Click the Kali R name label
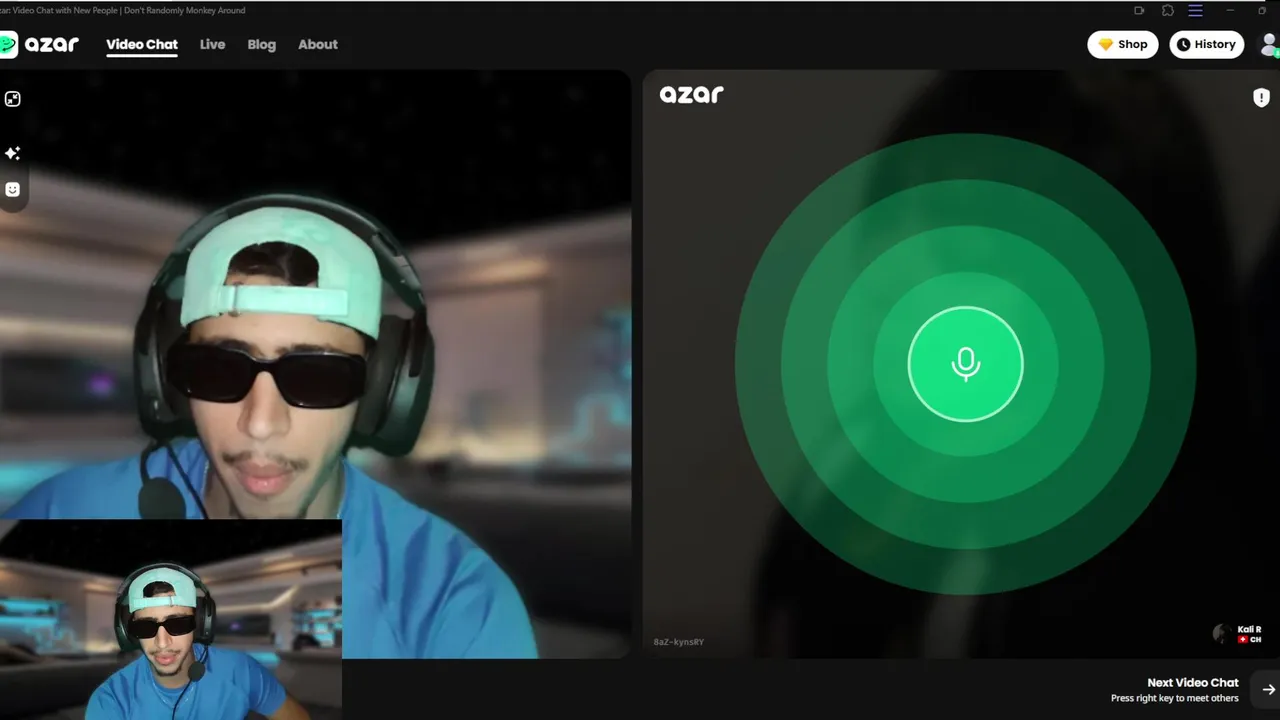Viewport: 1280px width, 720px height. [x=1249, y=629]
